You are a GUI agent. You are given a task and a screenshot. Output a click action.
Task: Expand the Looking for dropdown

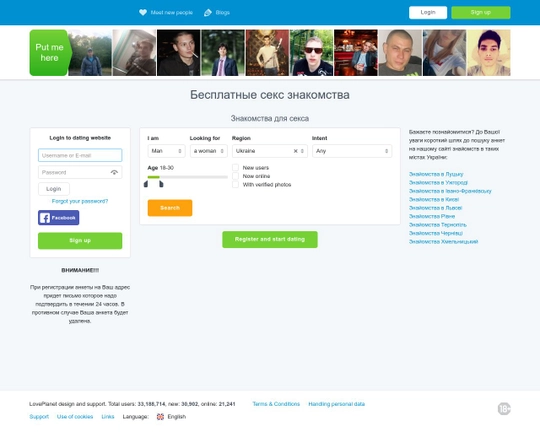[x=209, y=151]
